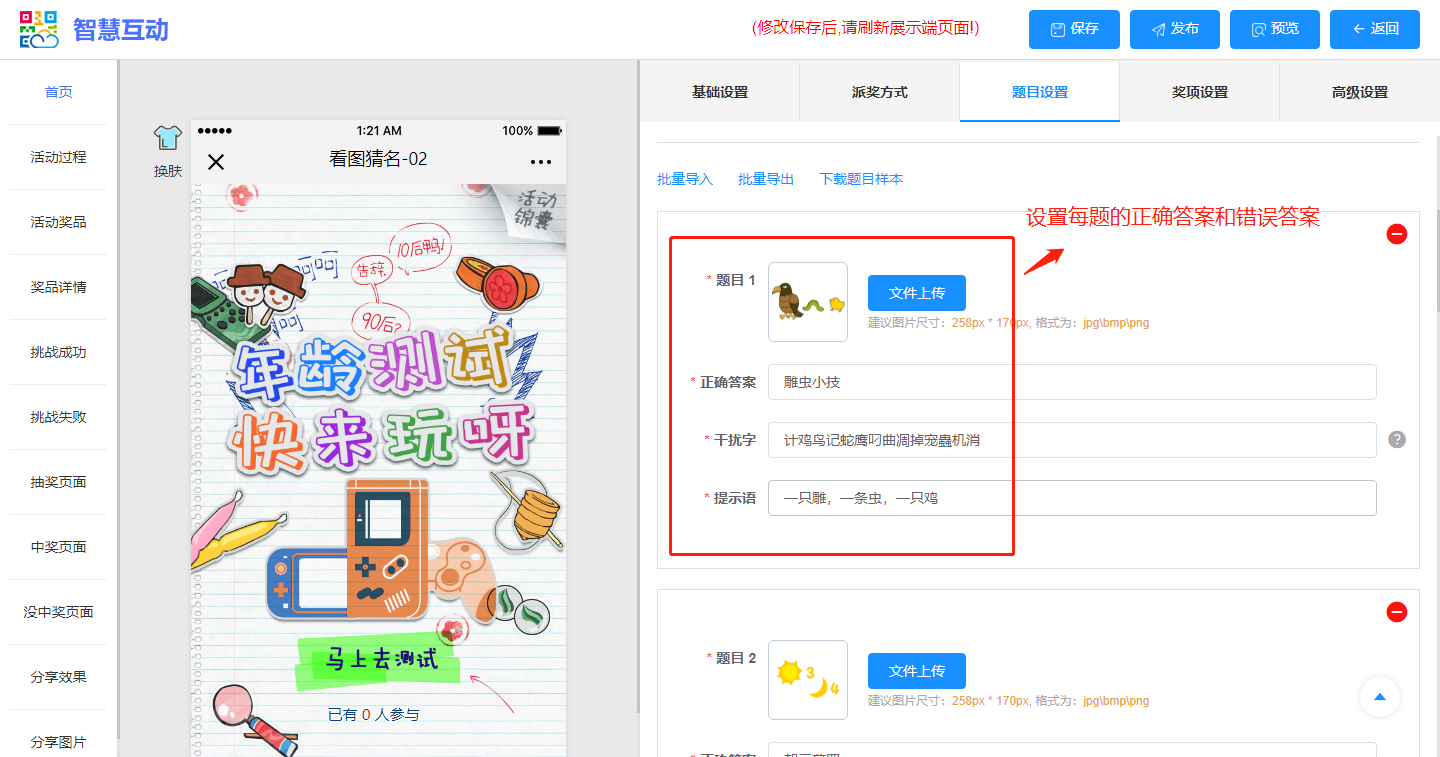Click the 预览 preview button
The height and width of the screenshot is (757, 1440).
1274,29
